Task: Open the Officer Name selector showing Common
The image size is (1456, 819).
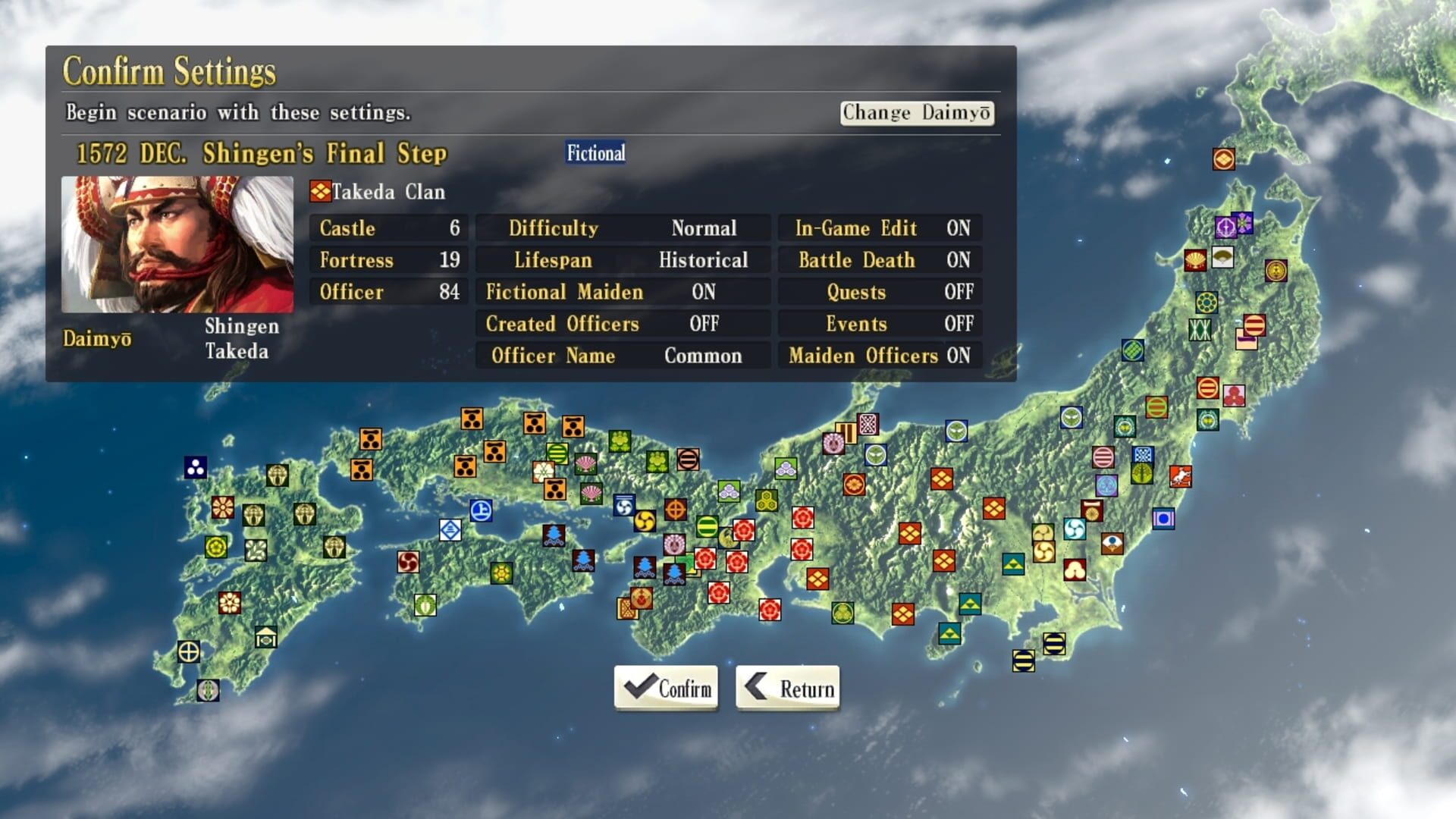Action: click(621, 355)
